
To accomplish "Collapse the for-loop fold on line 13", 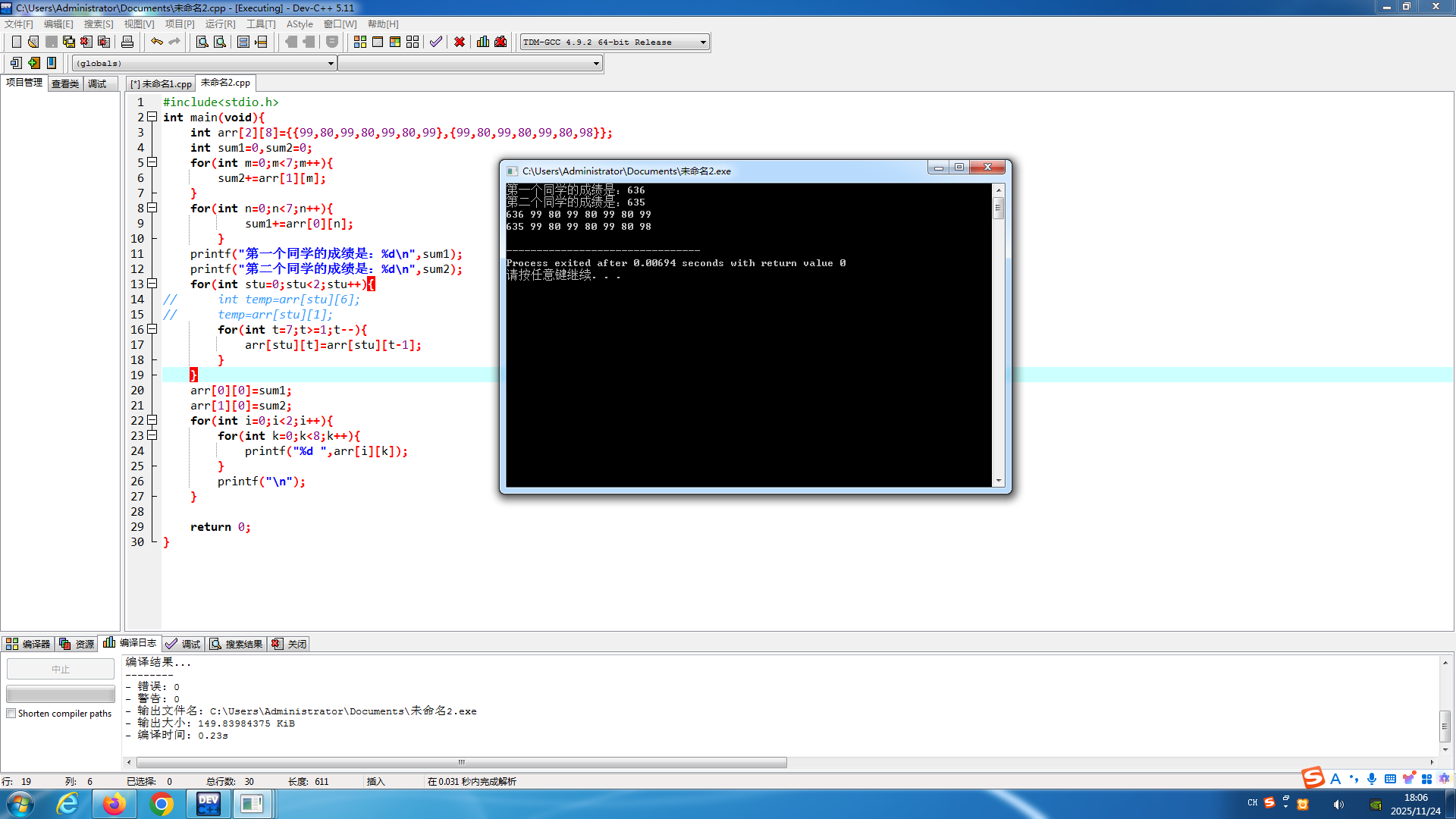I will pyautogui.click(x=152, y=284).
